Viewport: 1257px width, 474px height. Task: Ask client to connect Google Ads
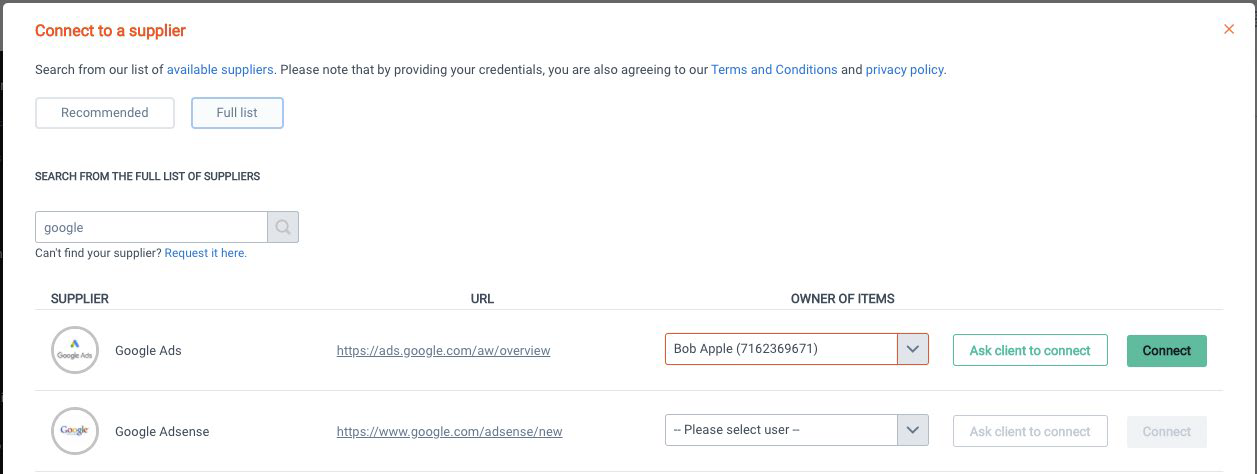1030,351
